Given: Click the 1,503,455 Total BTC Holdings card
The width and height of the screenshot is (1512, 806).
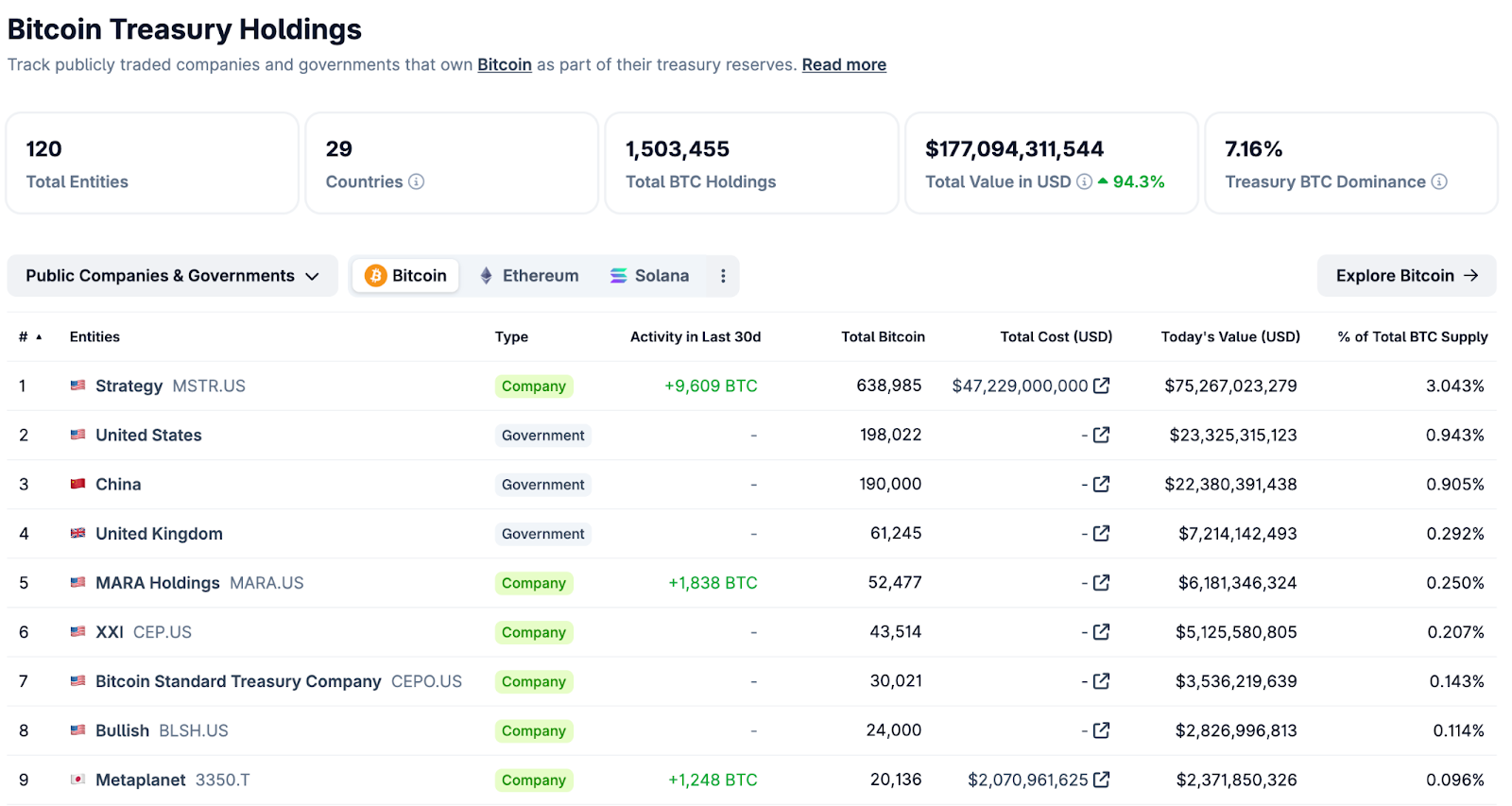Looking at the screenshot, I should 751,163.
